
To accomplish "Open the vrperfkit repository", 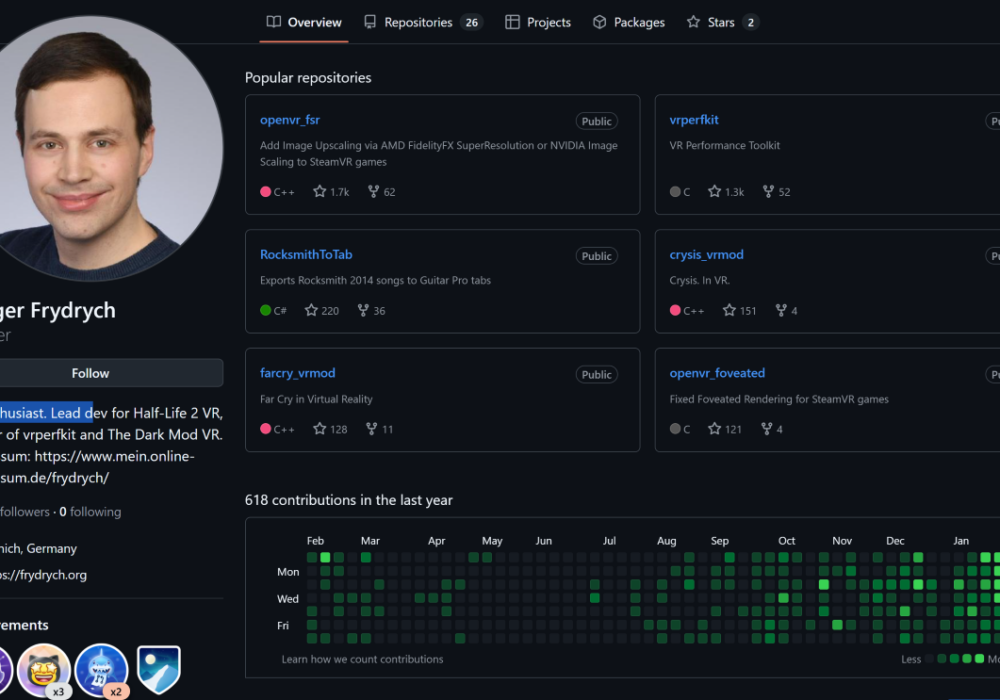I will (694, 120).
